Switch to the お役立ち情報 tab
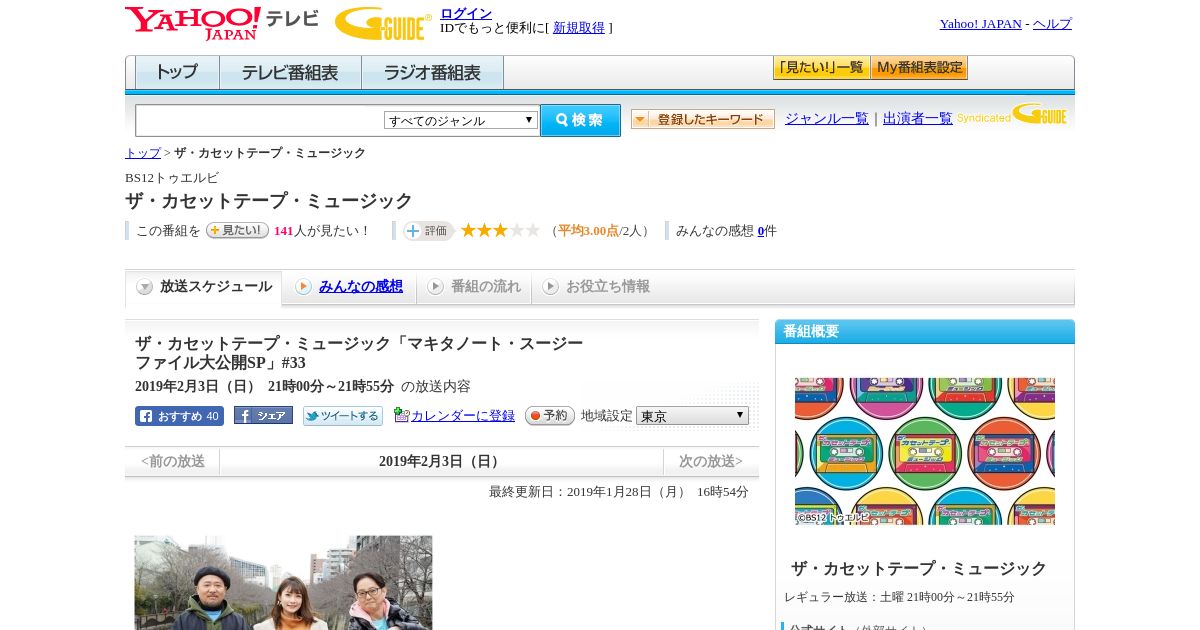 [x=596, y=287]
